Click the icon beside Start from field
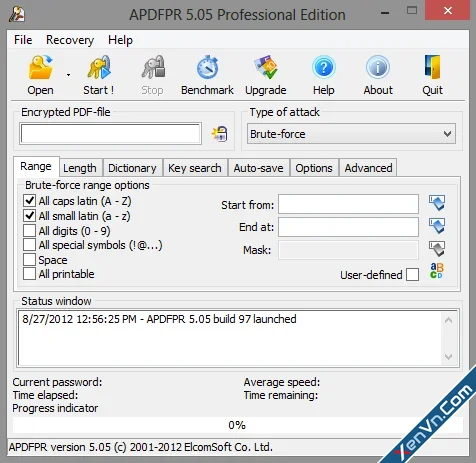The width and height of the screenshot is (476, 463). tap(437, 203)
